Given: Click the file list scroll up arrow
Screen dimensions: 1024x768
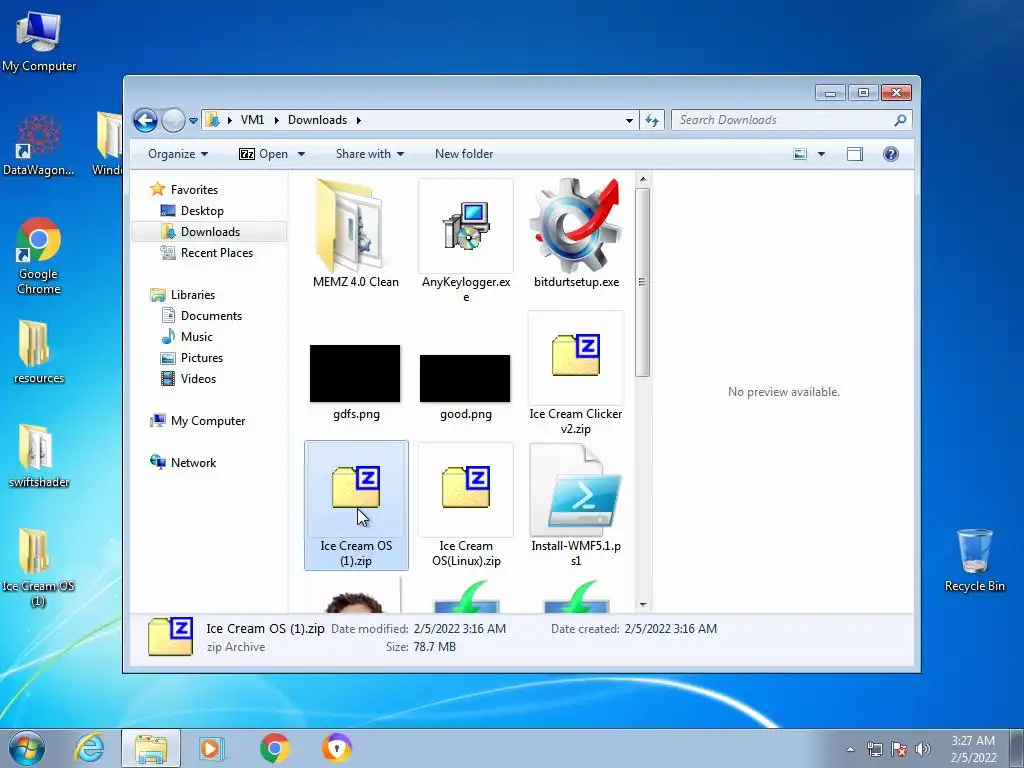Looking at the screenshot, I should pos(643,180).
